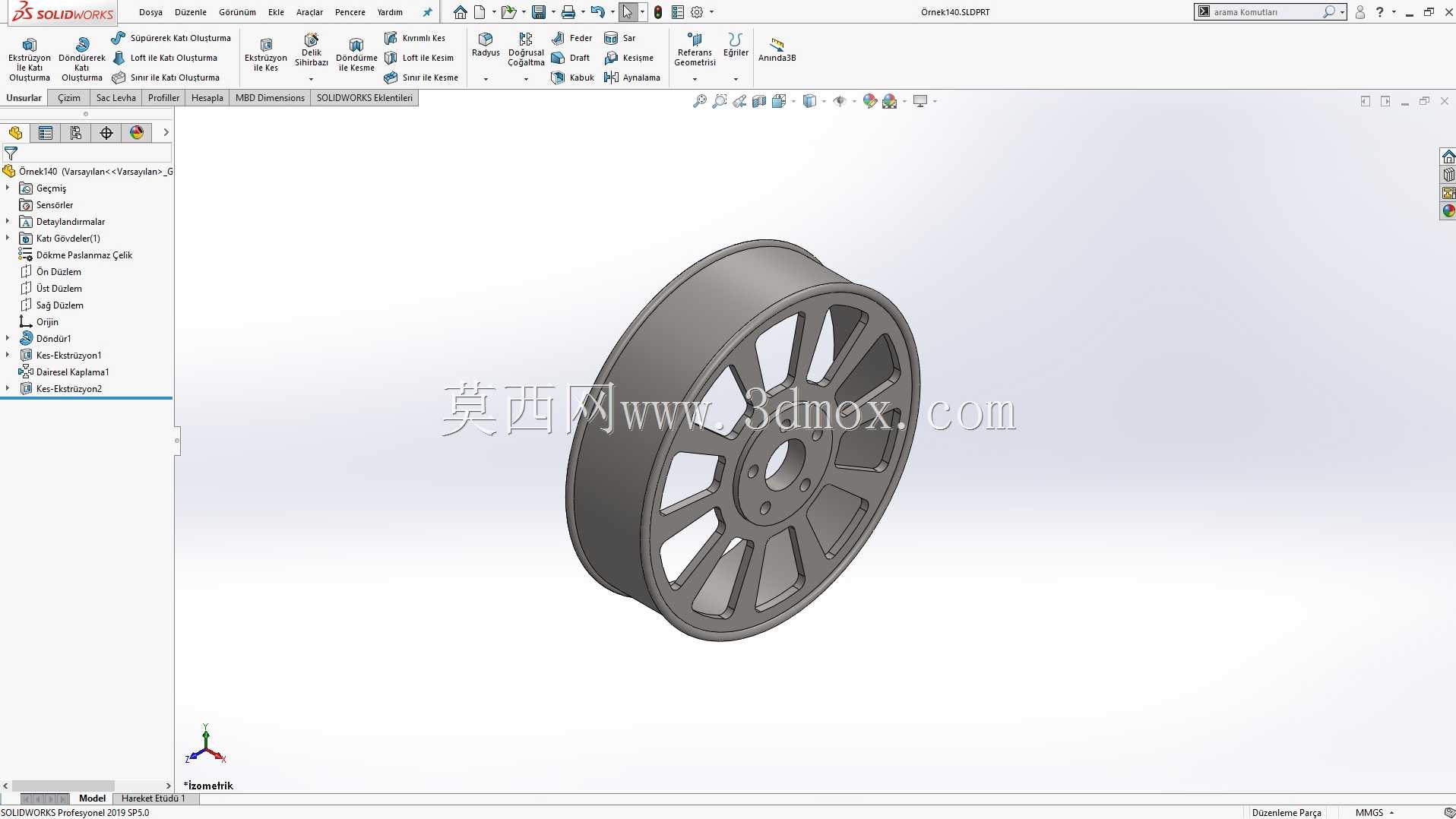This screenshot has width=1456, height=819.
Task: Click the Section View icon
Action: (x=759, y=101)
